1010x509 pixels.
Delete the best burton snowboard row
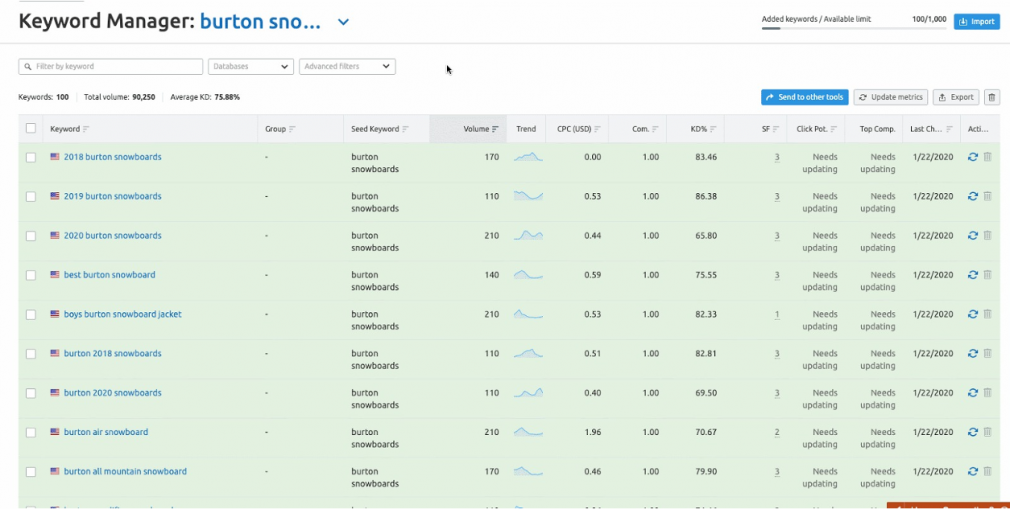(987, 274)
